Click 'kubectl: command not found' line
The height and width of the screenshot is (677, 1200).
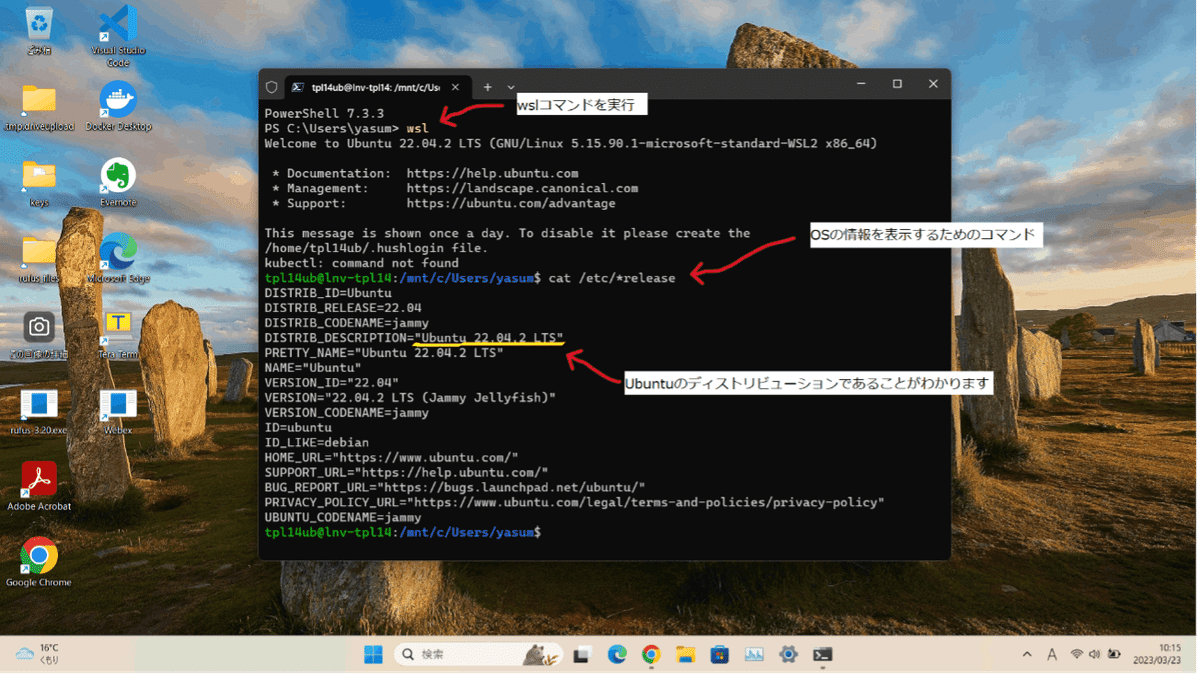click(x=361, y=263)
